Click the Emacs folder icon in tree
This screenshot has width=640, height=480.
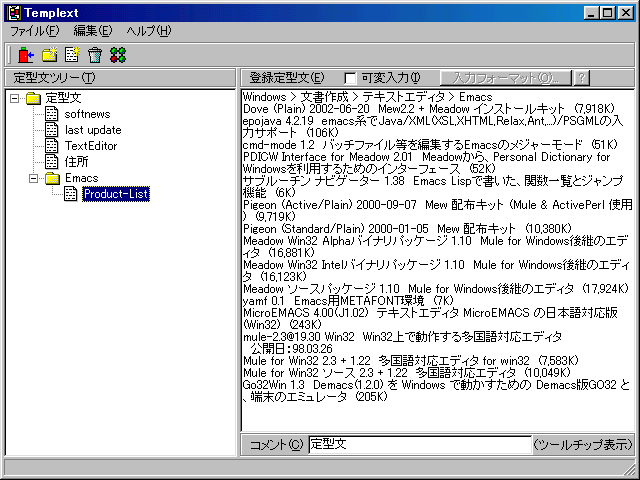pyautogui.click(x=52, y=178)
